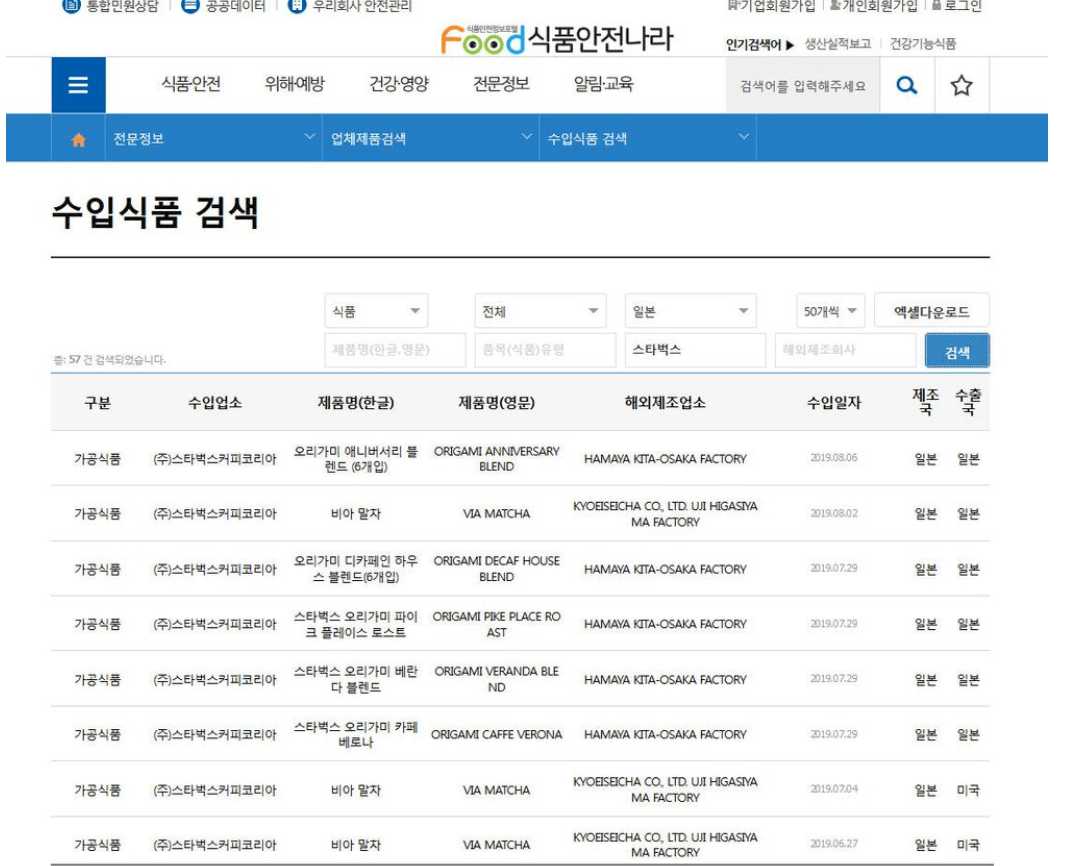Open the 알림·교육 menu
The width and height of the screenshot is (1069, 866).
tap(603, 85)
